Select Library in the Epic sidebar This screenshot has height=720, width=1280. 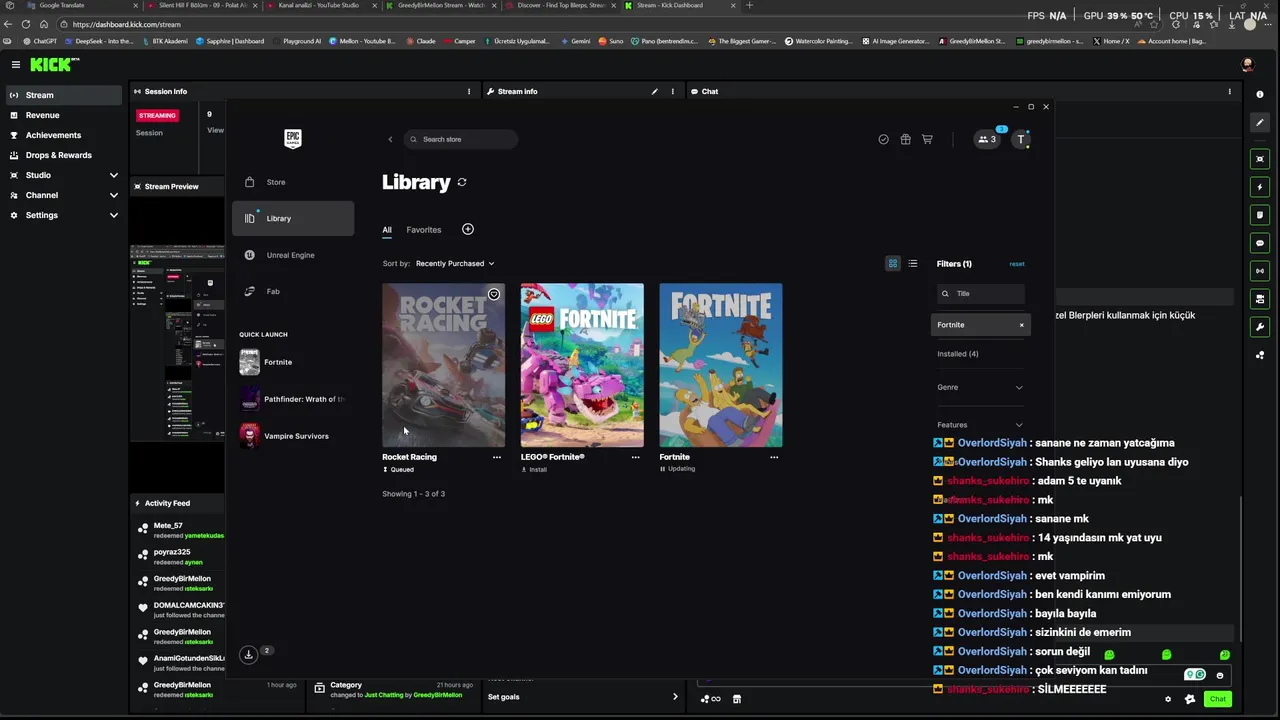[x=292, y=218]
